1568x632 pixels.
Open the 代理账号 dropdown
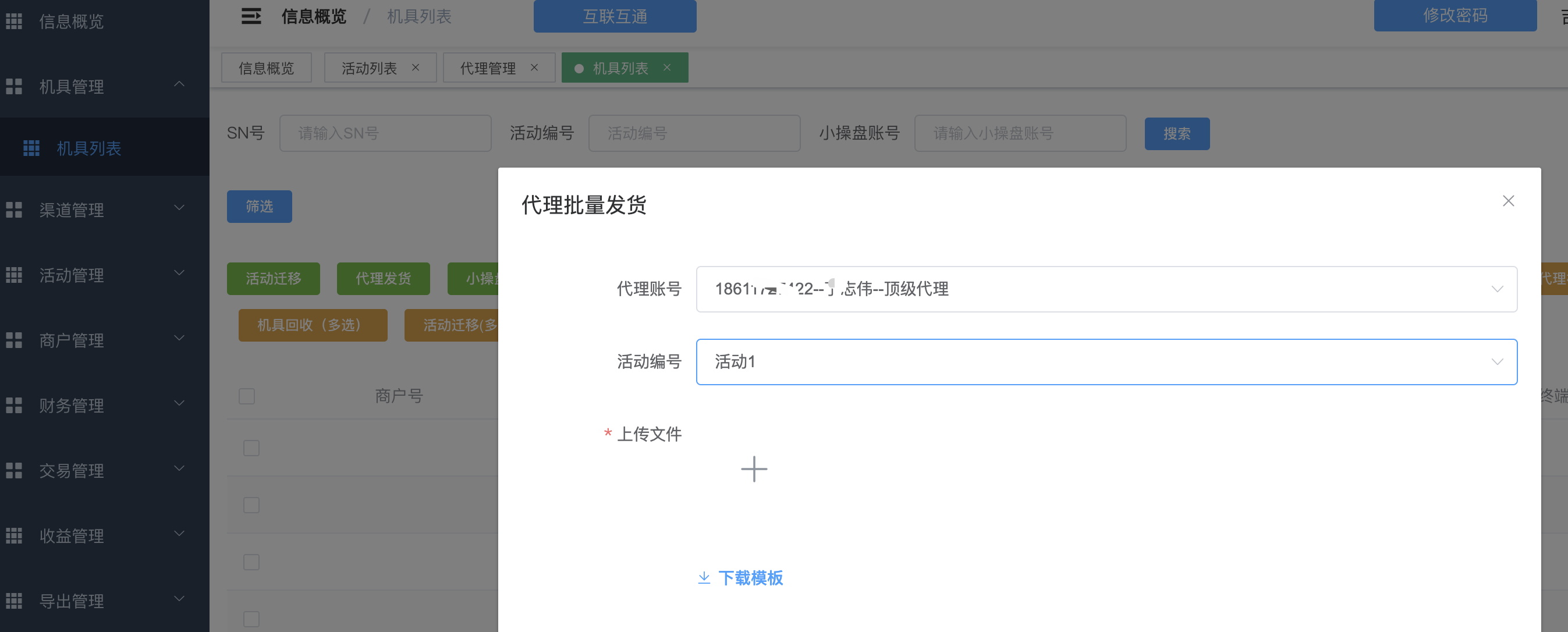click(x=1105, y=289)
